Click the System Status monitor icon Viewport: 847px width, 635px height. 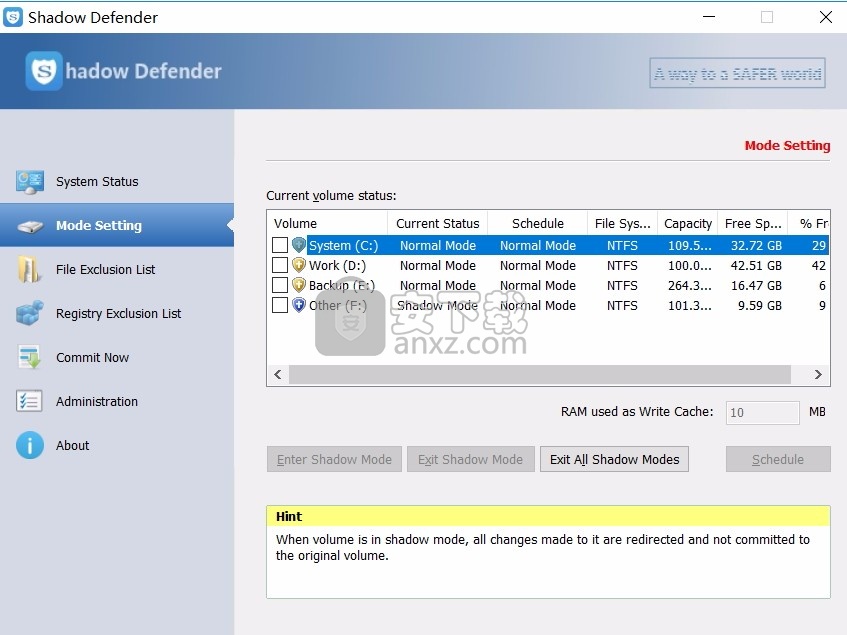coord(30,181)
